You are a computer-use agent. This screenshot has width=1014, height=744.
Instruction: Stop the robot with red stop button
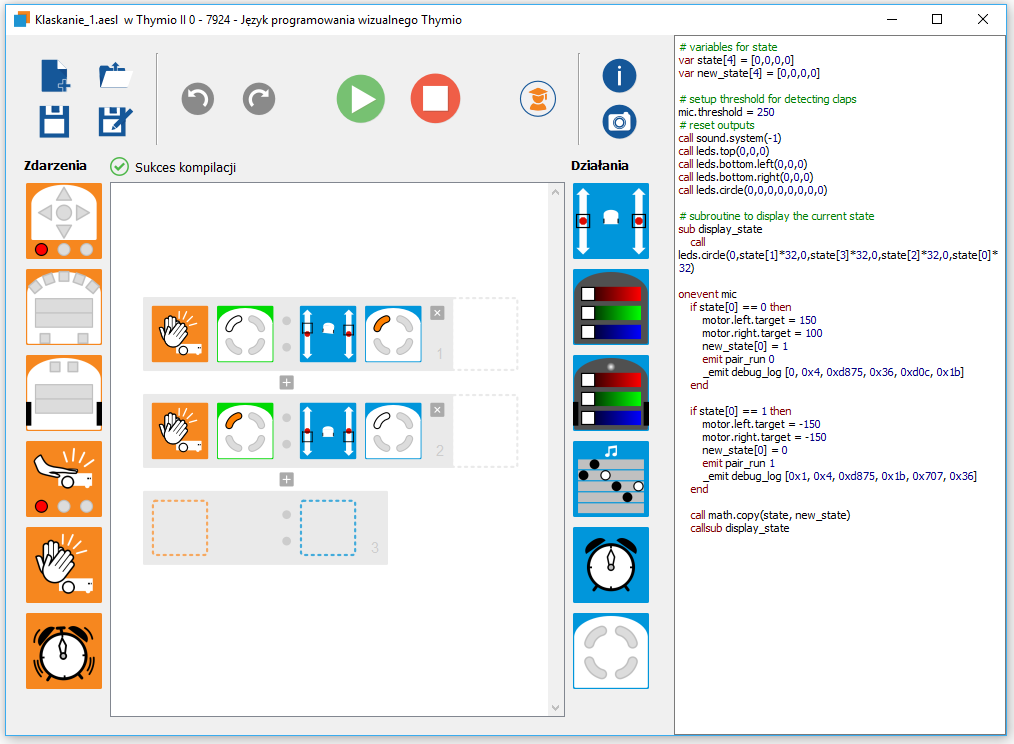coord(435,99)
